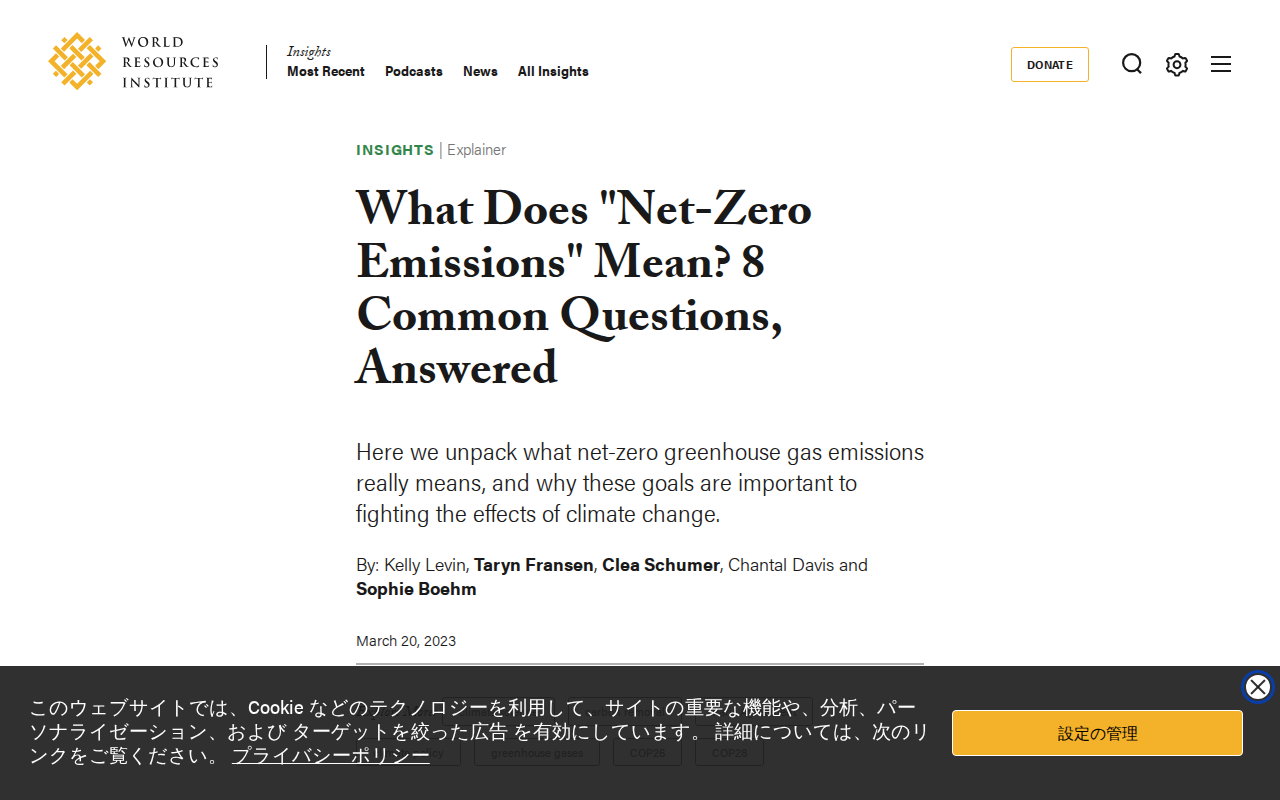Open the hamburger menu
Screen dimensions: 1280x800
click(x=1221, y=64)
